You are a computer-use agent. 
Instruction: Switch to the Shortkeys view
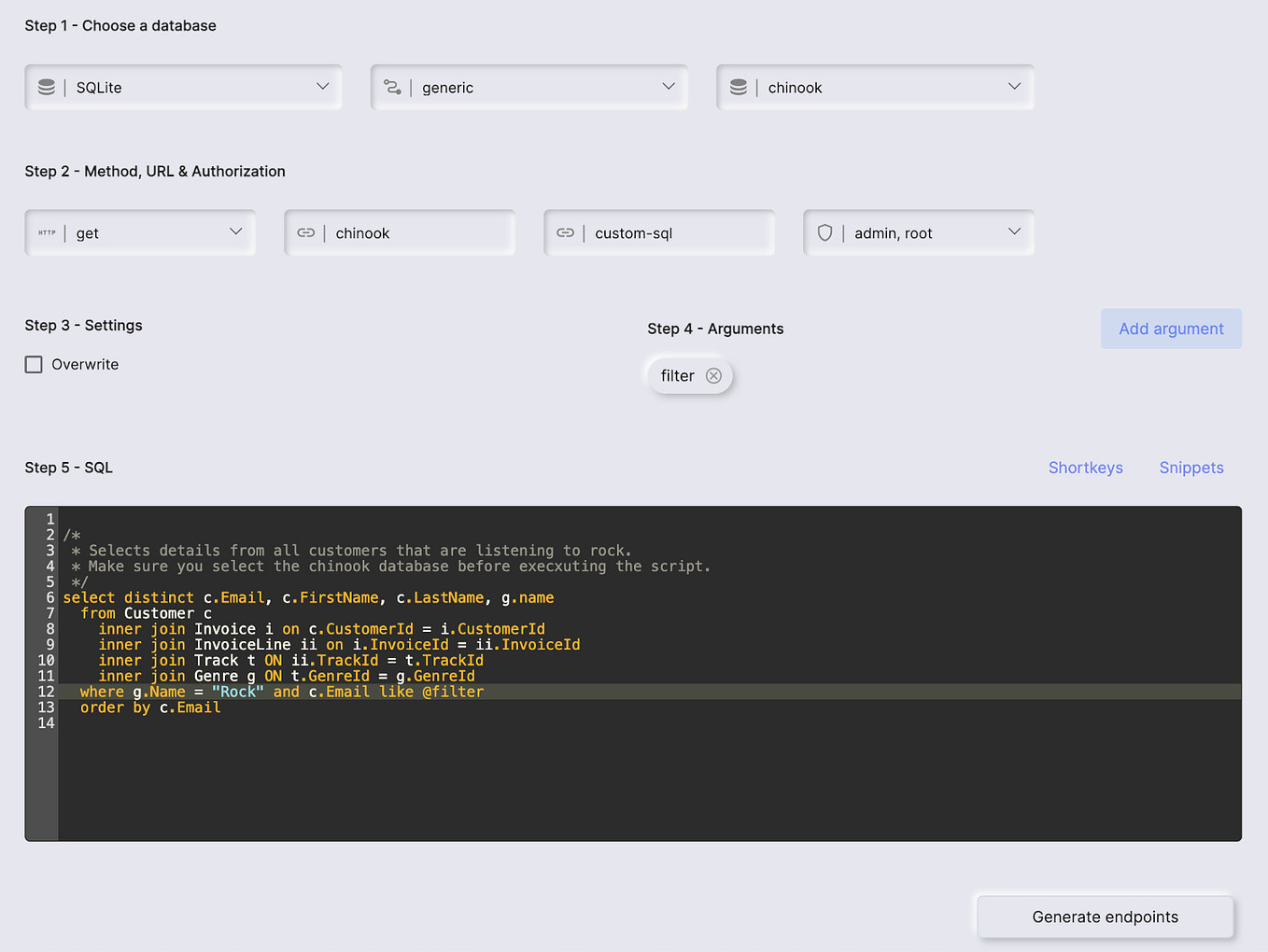pyautogui.click(x=1086, y=468)
